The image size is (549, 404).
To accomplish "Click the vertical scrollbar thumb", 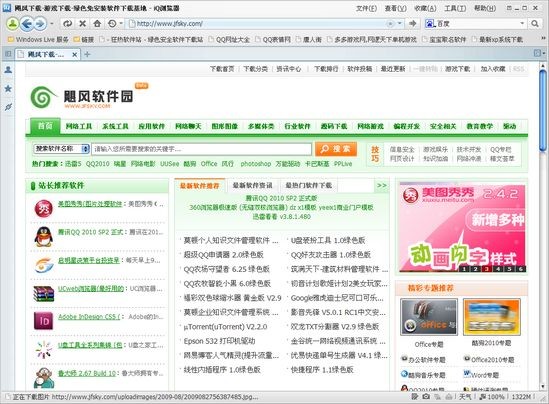I will [x=543, y=110].
